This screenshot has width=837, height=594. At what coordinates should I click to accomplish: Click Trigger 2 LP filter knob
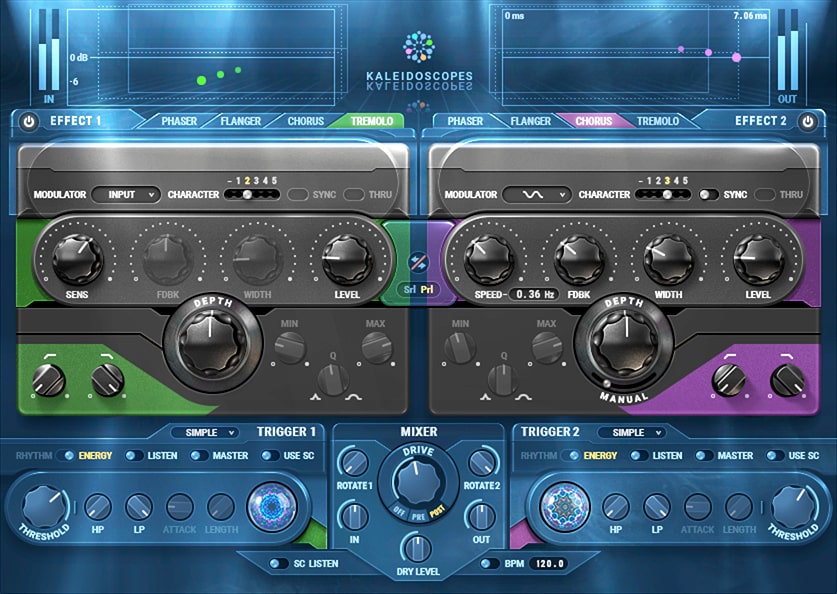click(x=657, y=507)
